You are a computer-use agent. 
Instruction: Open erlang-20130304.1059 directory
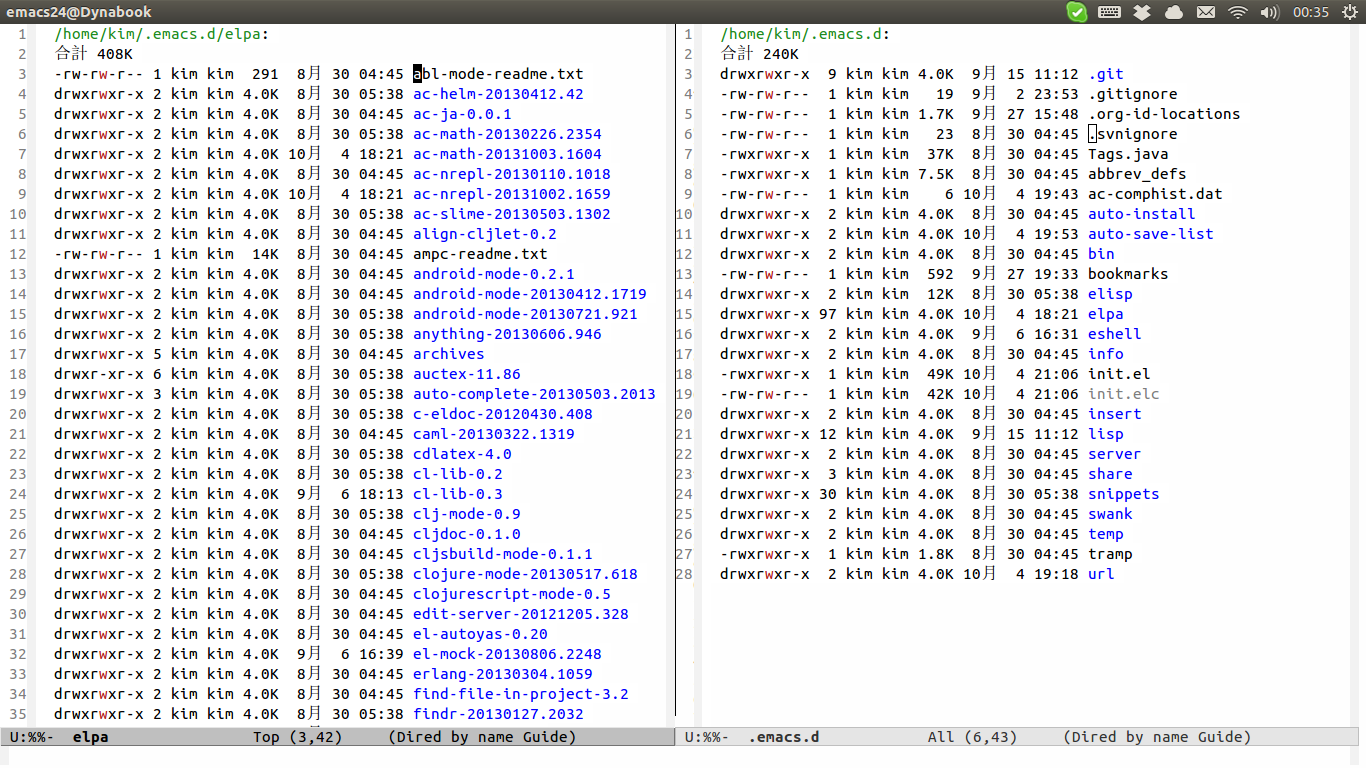click(x=503, y=674)
